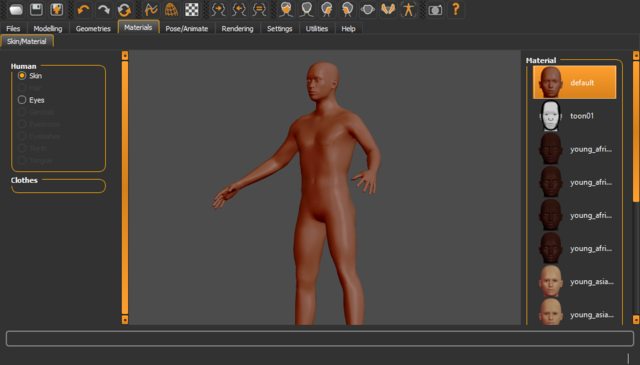Switch to the front head view icon
The width and height of the screenshot is (640, 365).
click(286, 9)
